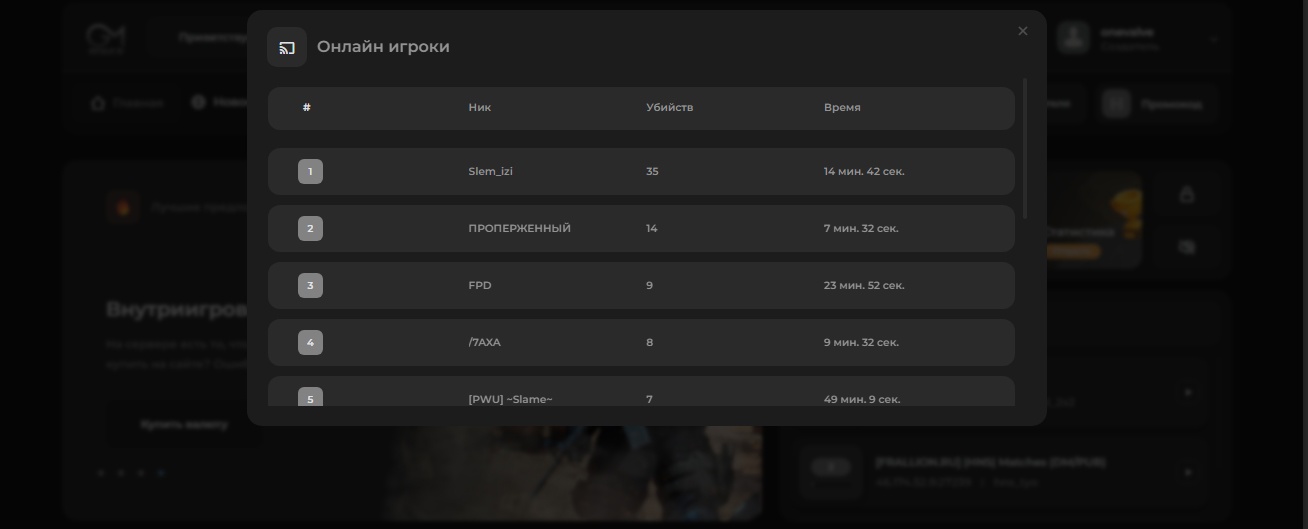Click rank badge 5 for [PWU] ~Slame~
Screen dimensions: 1308x529
[310, 398]
